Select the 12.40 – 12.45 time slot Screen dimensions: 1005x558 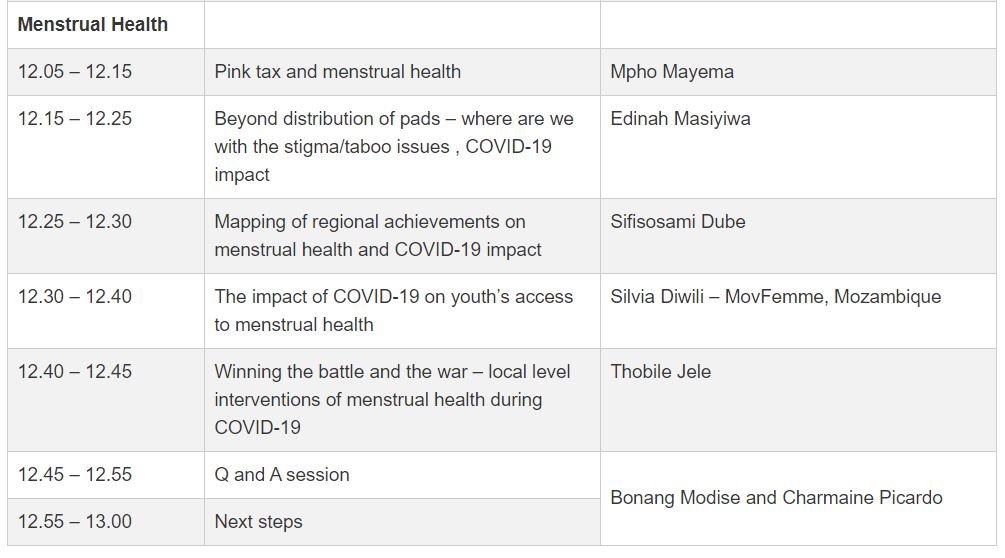[x=75, y=372]
